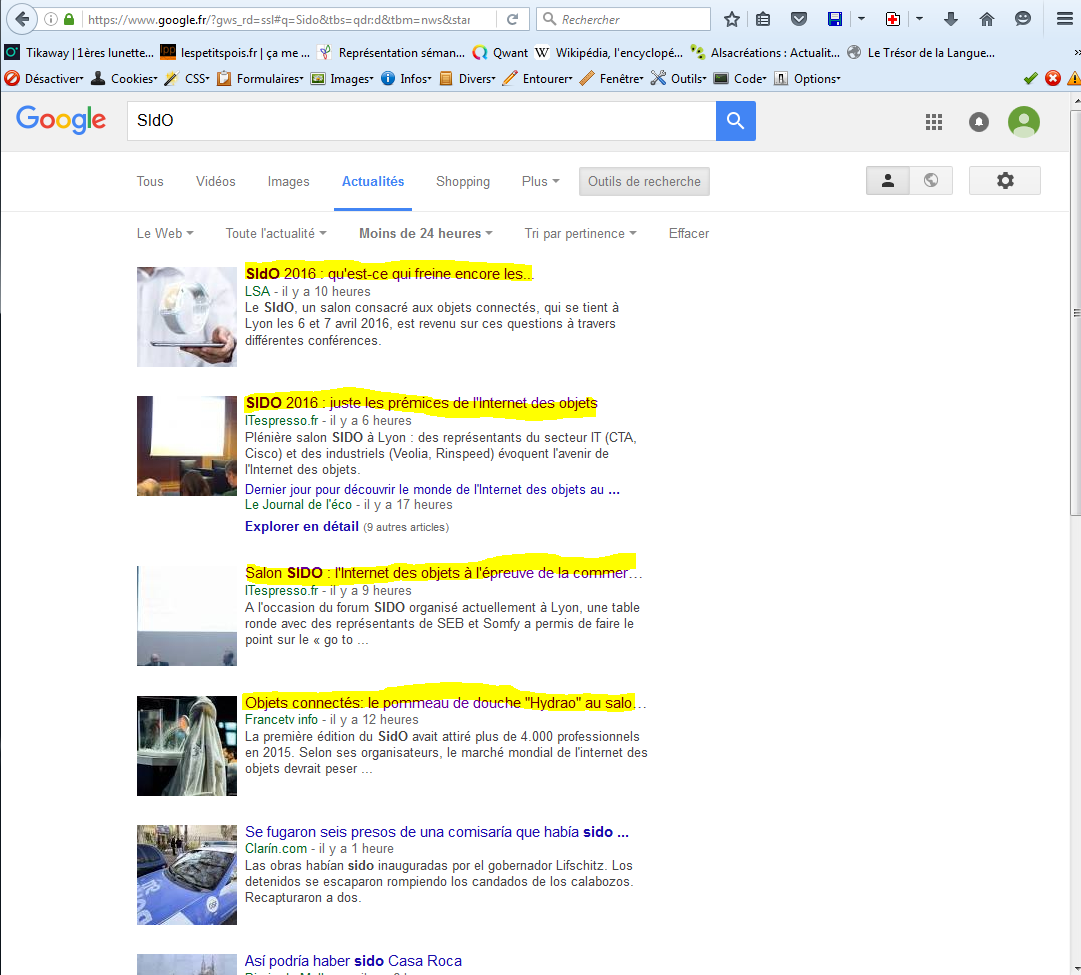Image resolution: width=1081 pixels, height=975 pixels.
Task: Open the Explorer en détail link
Action: pyautogui.click(x=301, y=527)
